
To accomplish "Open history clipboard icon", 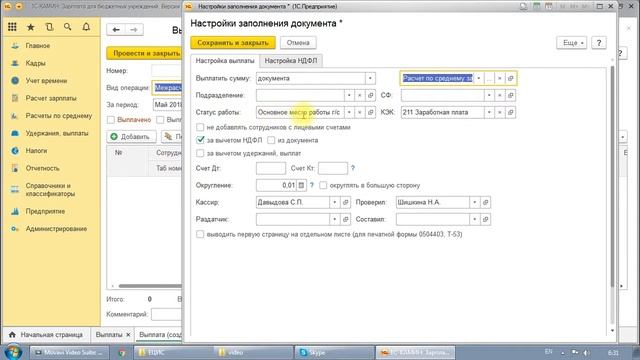I will 49,27.
